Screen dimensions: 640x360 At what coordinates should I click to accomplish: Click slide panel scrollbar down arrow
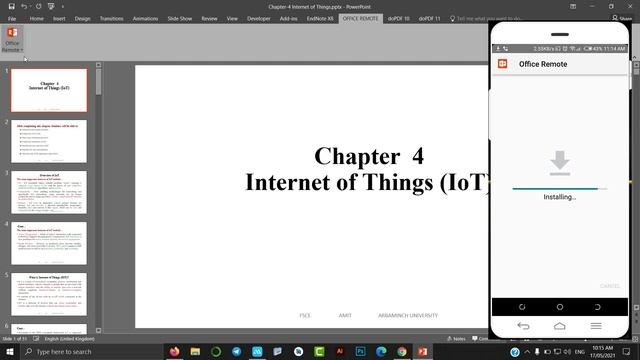coord(98,330)
